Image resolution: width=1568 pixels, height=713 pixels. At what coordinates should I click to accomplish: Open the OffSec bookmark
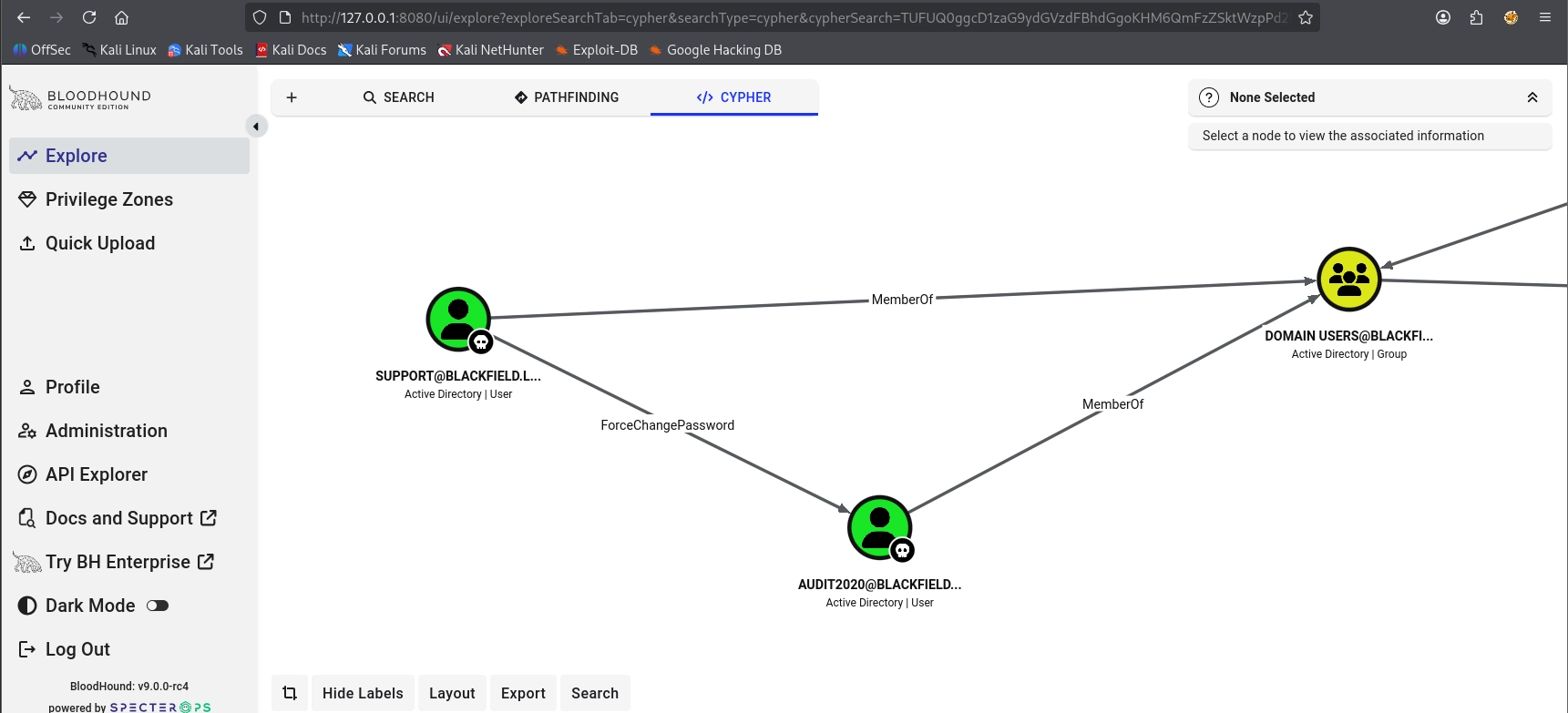click(x=42, y=50)
